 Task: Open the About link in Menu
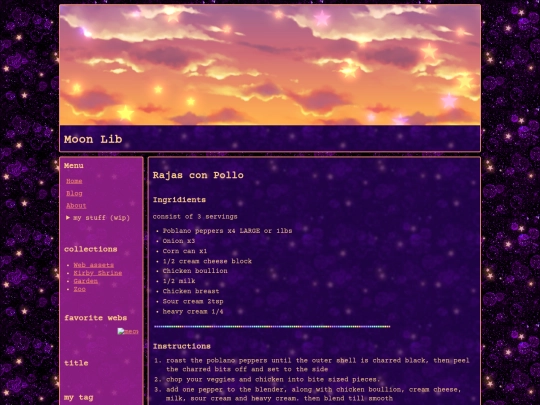[76, 206]
